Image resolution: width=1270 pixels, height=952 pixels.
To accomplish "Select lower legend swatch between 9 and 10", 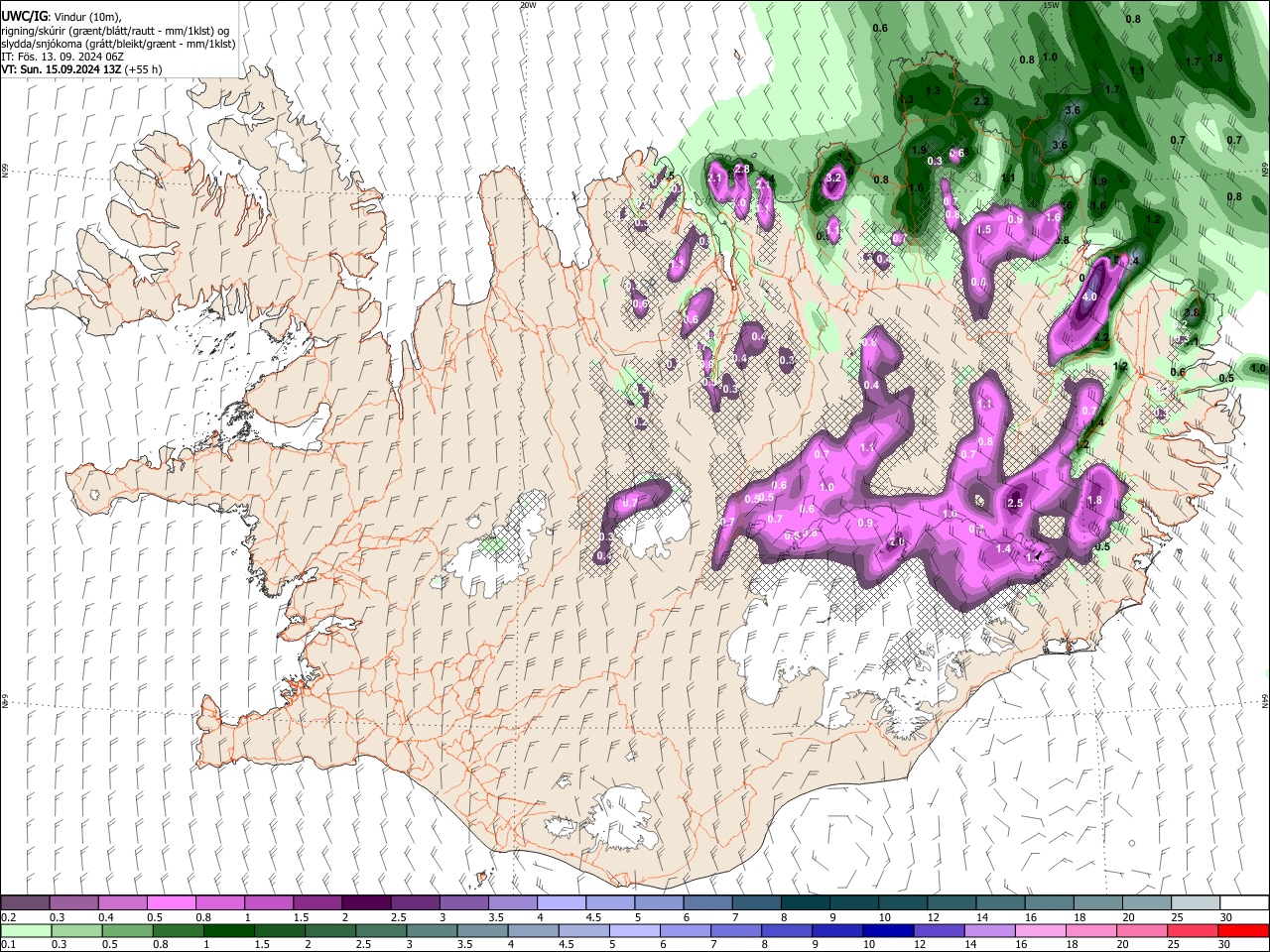I will coord(838,930).
